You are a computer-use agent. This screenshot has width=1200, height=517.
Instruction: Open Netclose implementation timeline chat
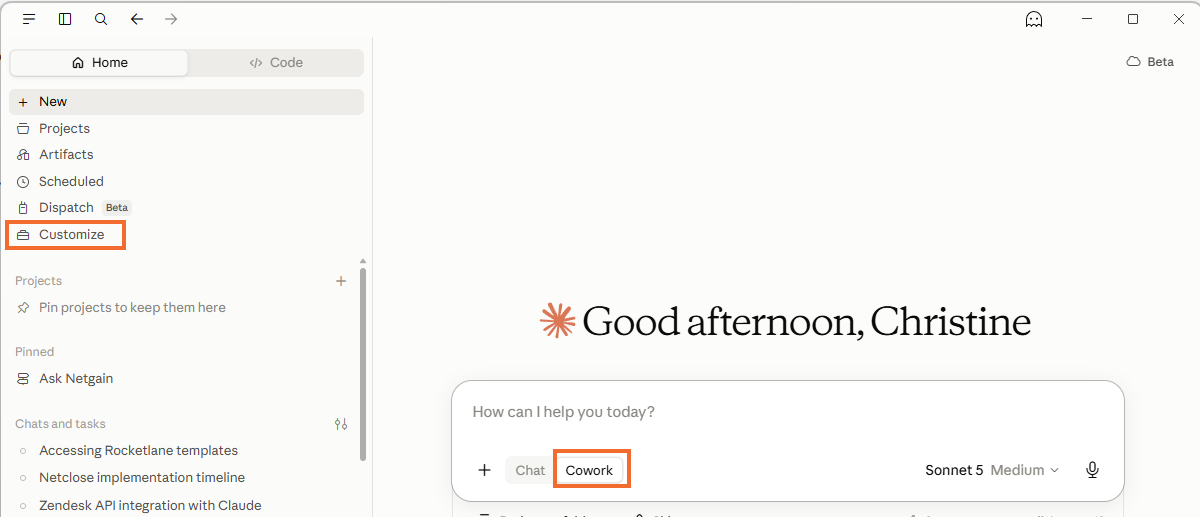pos(142,477)
